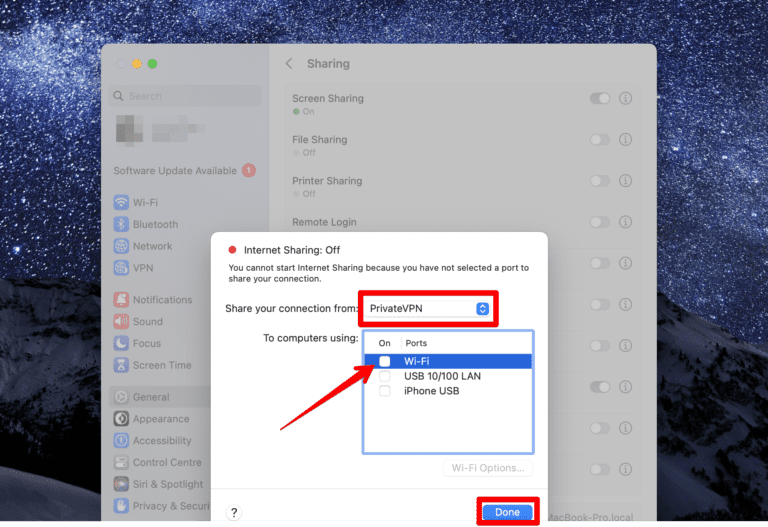The width and height of the screenshot is (768, 527).
Task: Click the Done button
Action: point(507,512)
